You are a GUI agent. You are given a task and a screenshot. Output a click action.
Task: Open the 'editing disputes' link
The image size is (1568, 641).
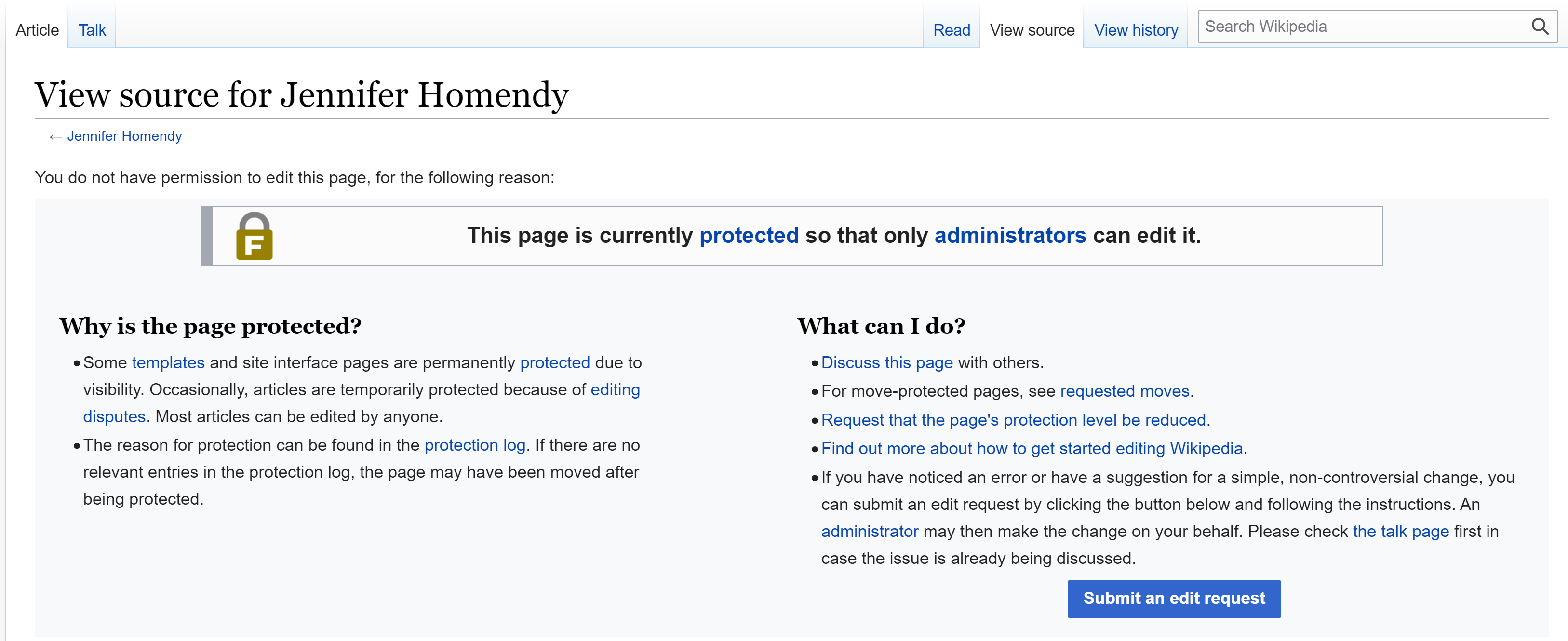click(615, 389)
